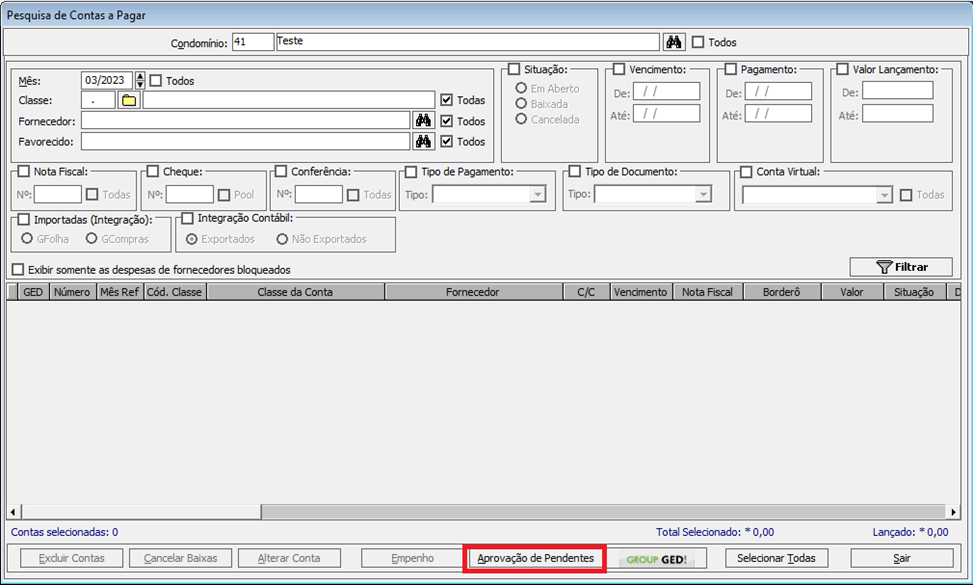The image size is (973, 585).
Task: Enable the Pagamento filter checkbox
Action: click(x=730, y=69)
